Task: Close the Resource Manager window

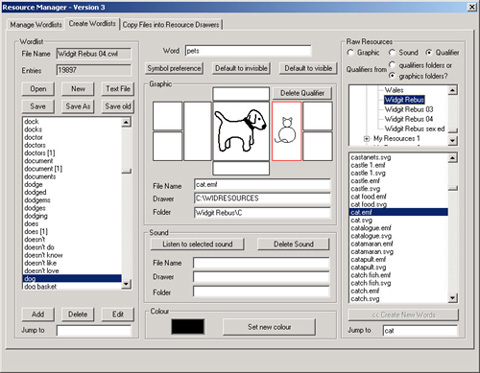Action: click(x=472, y=7)
